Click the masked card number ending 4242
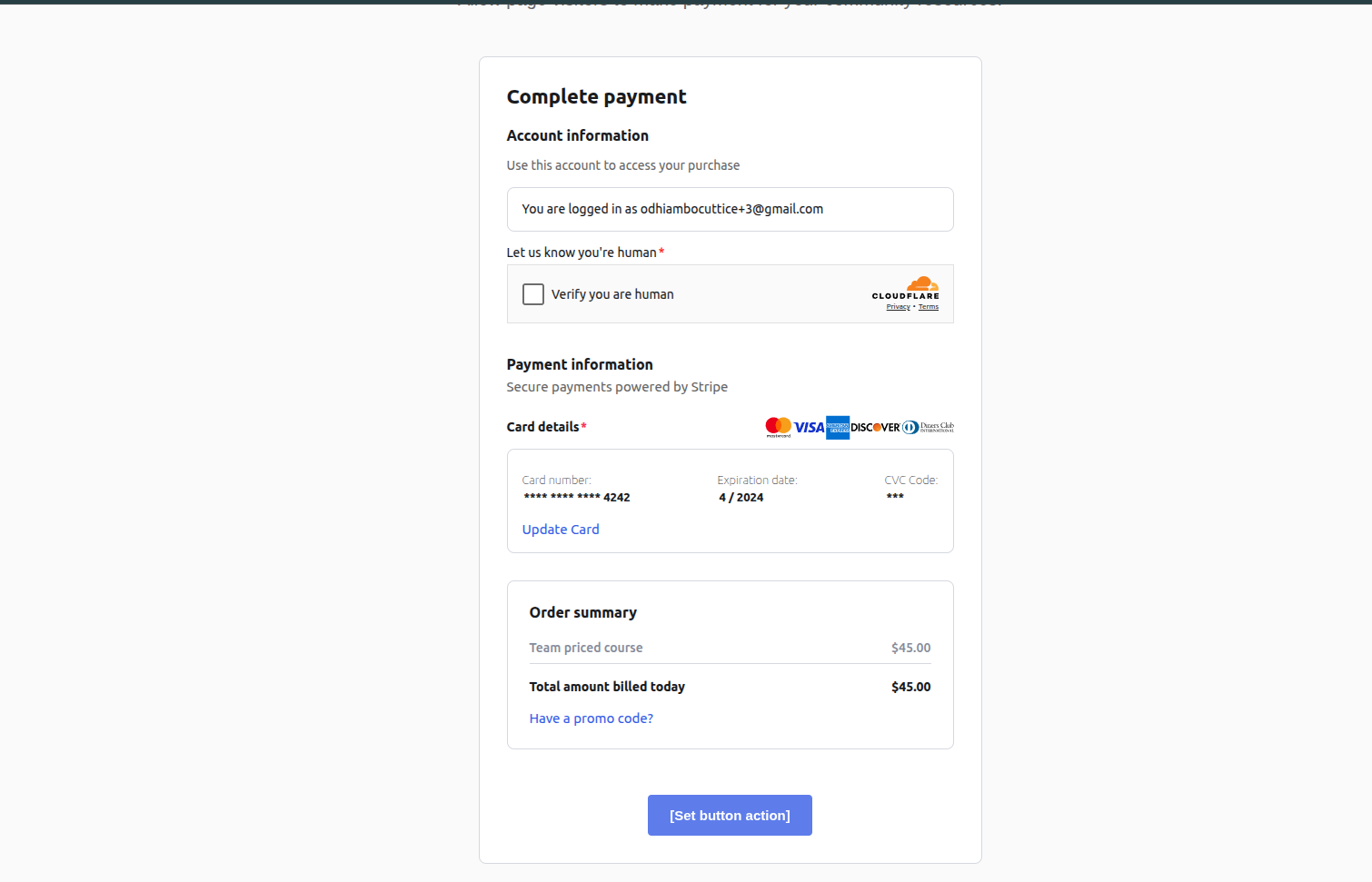This screenshot has width=1372, height=882. (x=576, y=498)
